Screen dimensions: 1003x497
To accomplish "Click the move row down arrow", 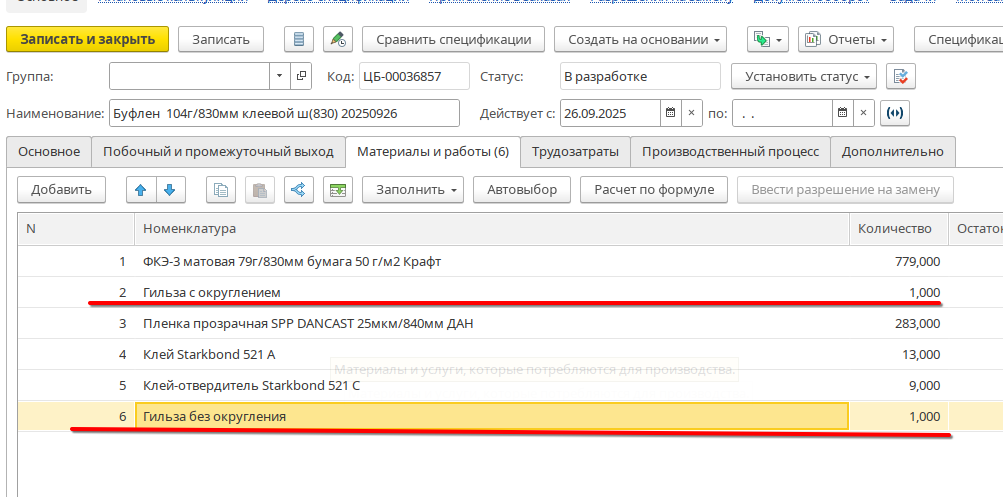I will coord(170,189).
